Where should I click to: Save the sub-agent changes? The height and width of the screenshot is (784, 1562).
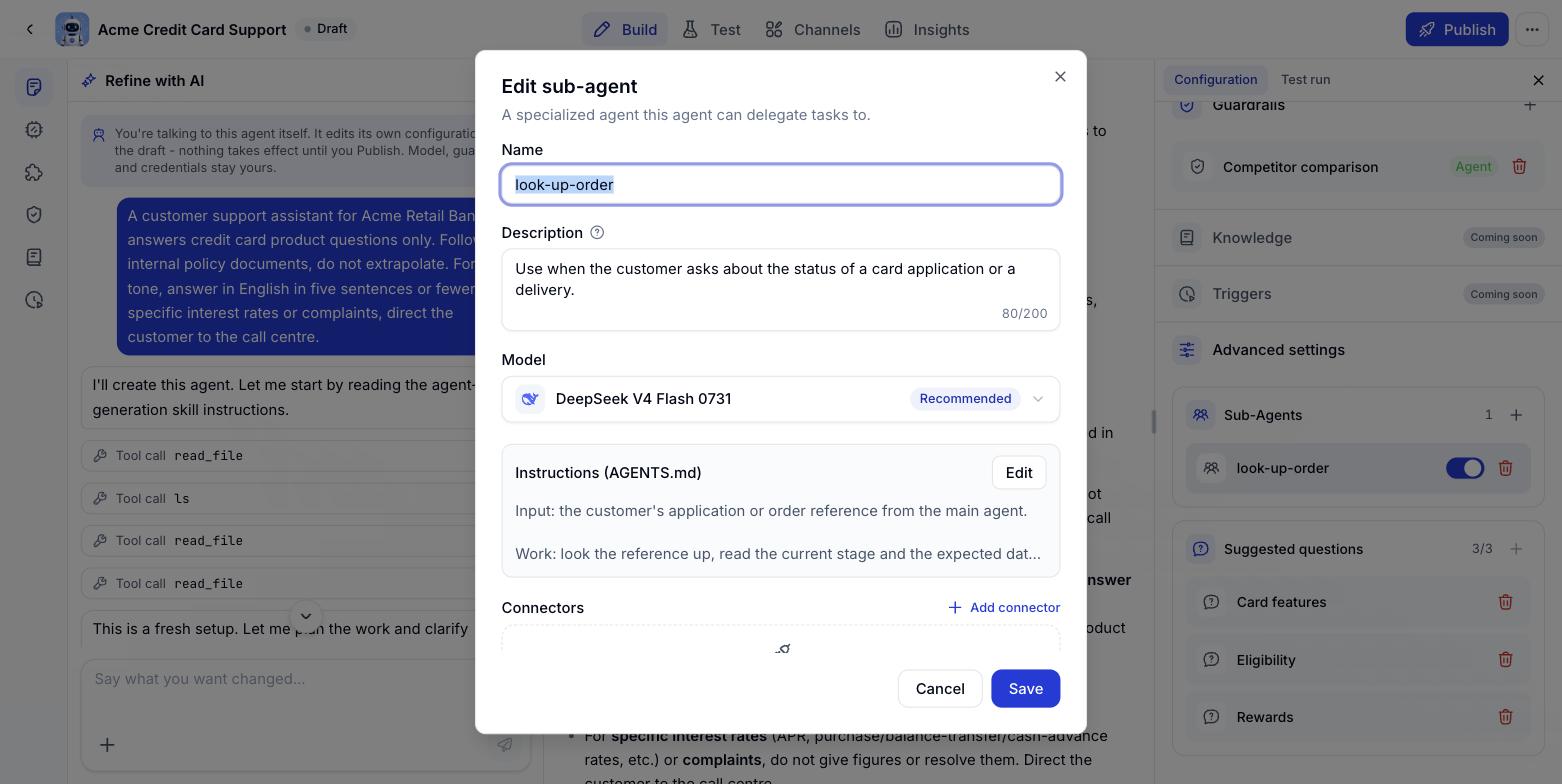pyautogui.click(x=1025, y=689)
